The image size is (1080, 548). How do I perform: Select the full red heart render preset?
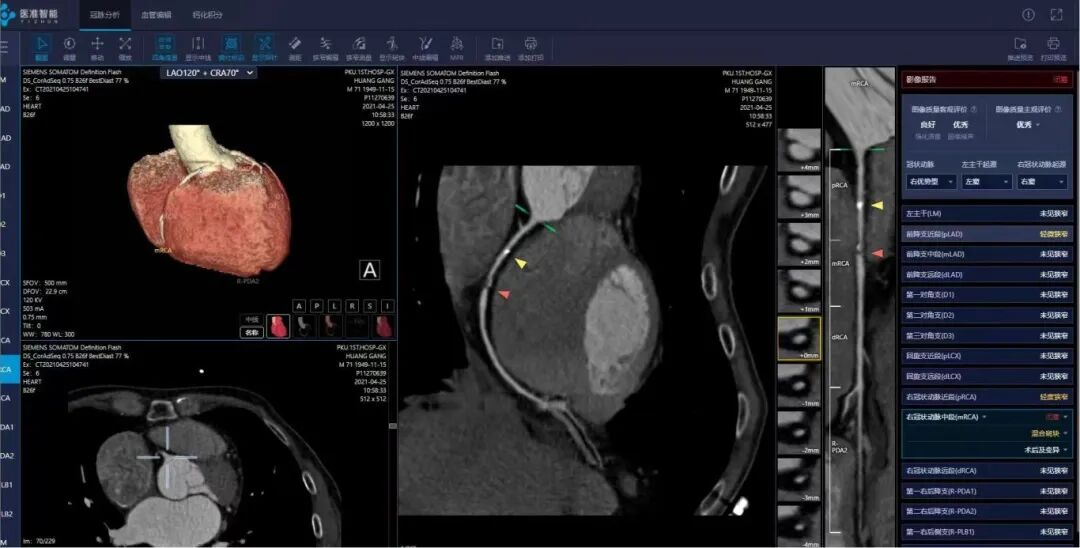[x=278, y=326]
